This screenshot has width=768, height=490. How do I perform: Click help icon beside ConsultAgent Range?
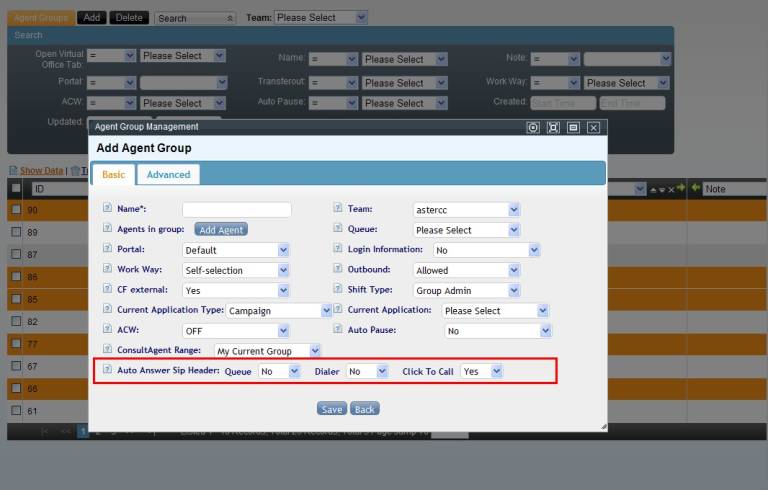pyautogui.click(x=107, y=349)
